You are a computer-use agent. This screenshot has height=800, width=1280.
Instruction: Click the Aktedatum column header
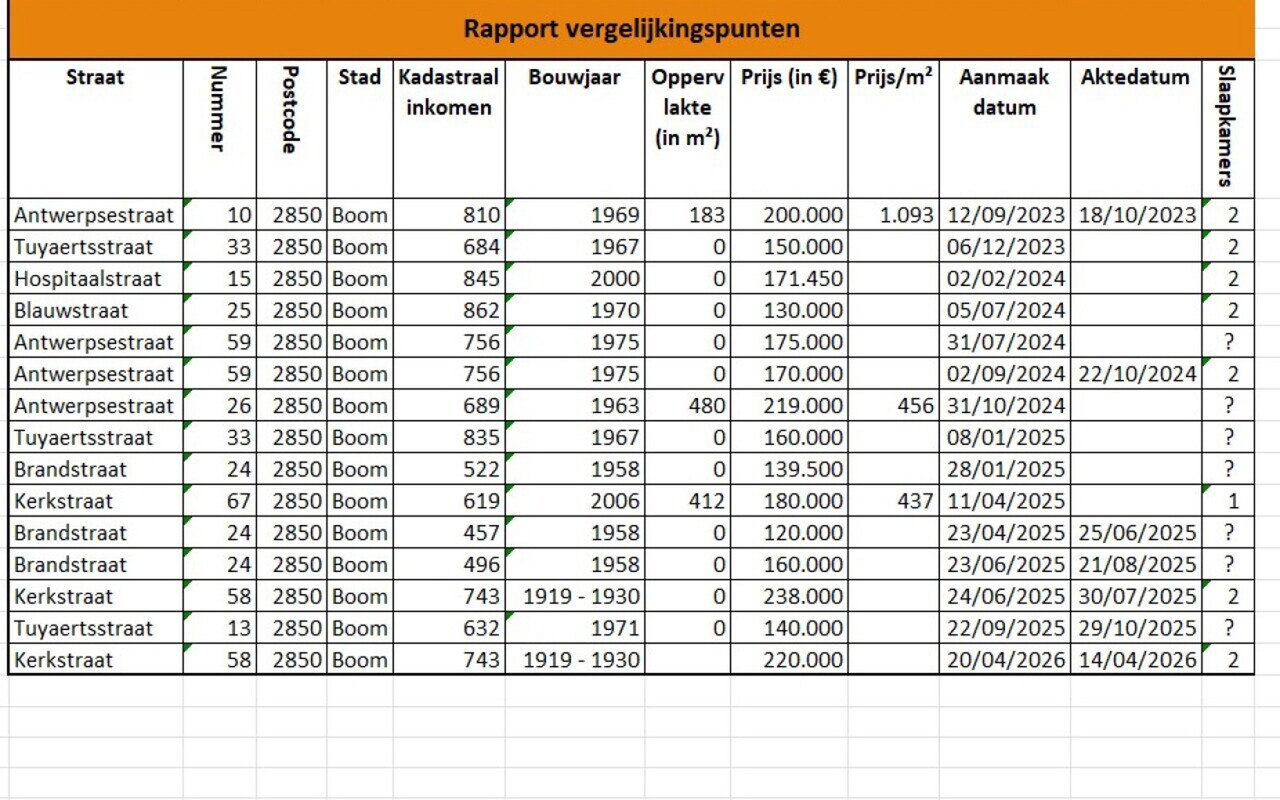tap(1136, 129)
